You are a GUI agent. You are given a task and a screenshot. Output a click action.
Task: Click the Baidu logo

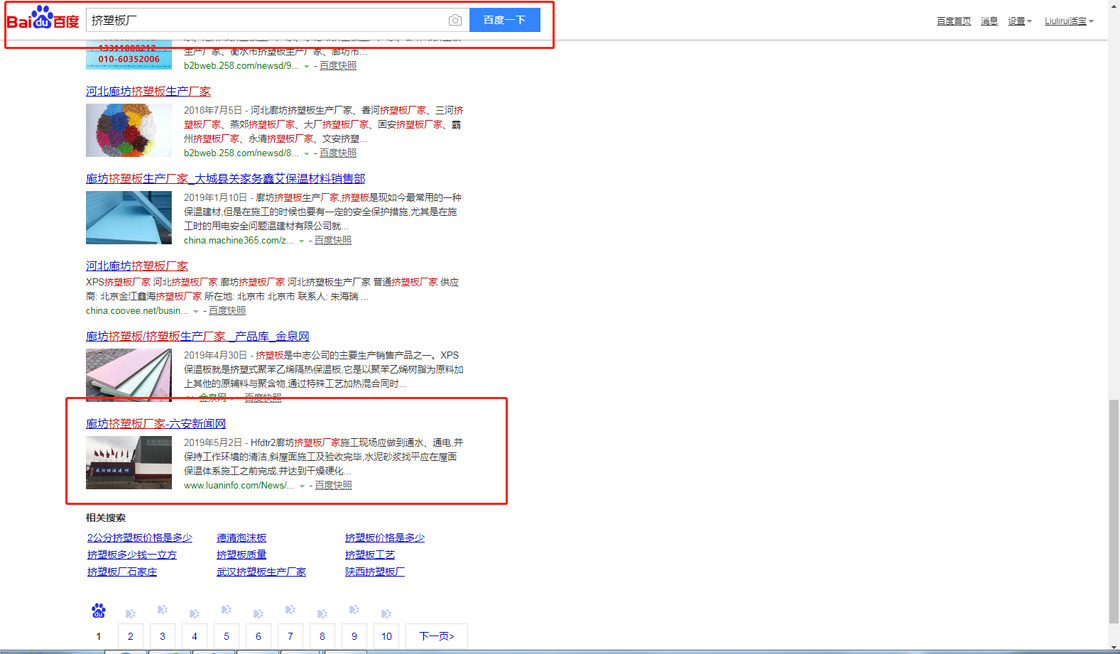(x=43, y=19)
